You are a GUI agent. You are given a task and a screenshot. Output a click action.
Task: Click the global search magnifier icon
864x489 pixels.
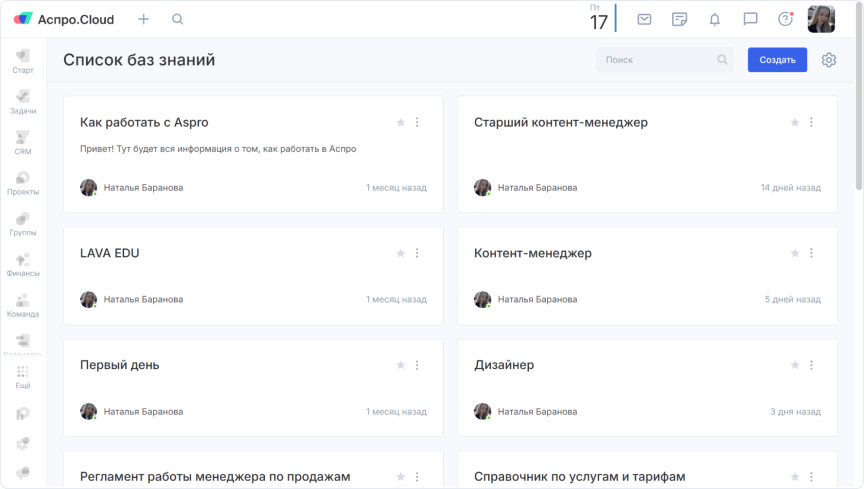(x=178, y=19)
